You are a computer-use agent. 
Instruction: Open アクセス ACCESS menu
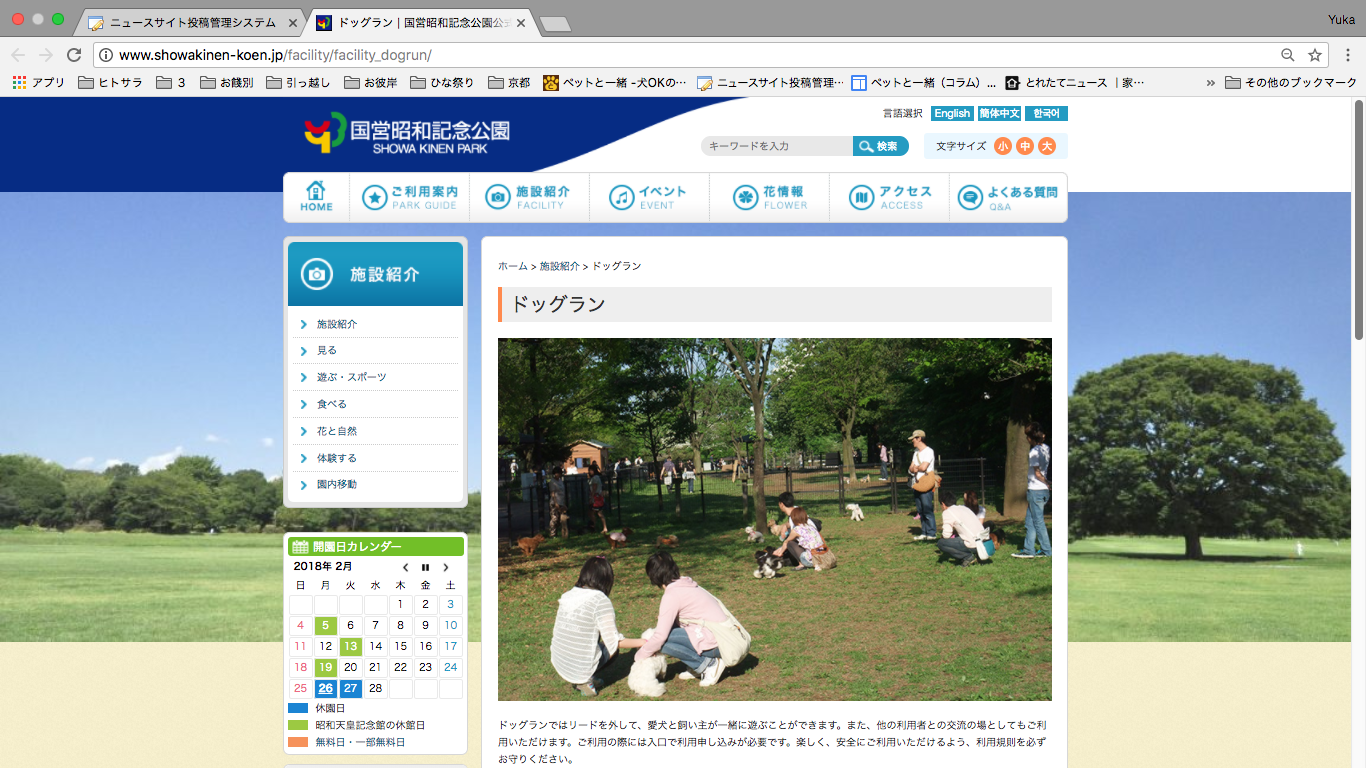point(890,197)
